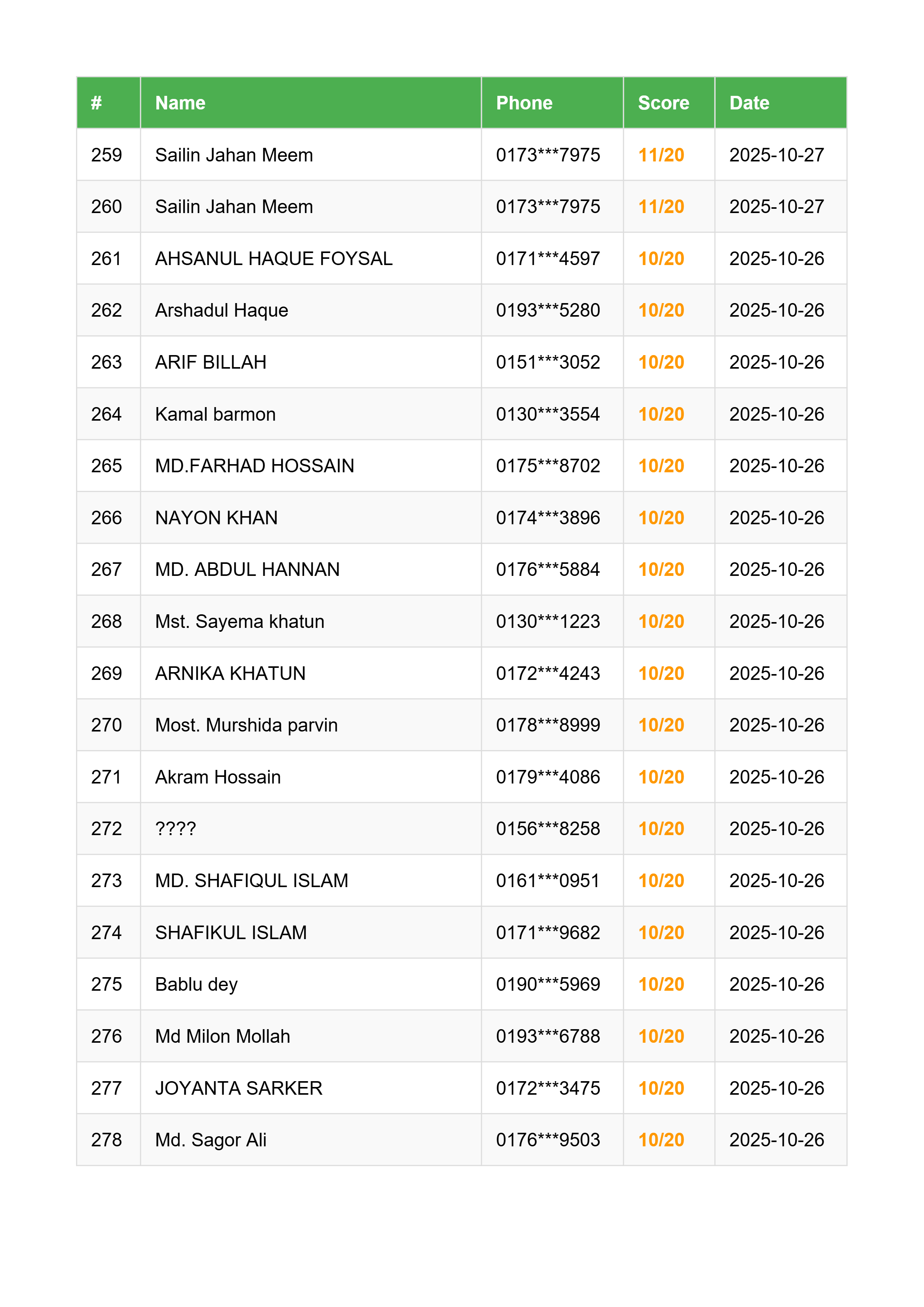
Task: Click the Date column header
Action: point(749,103)
